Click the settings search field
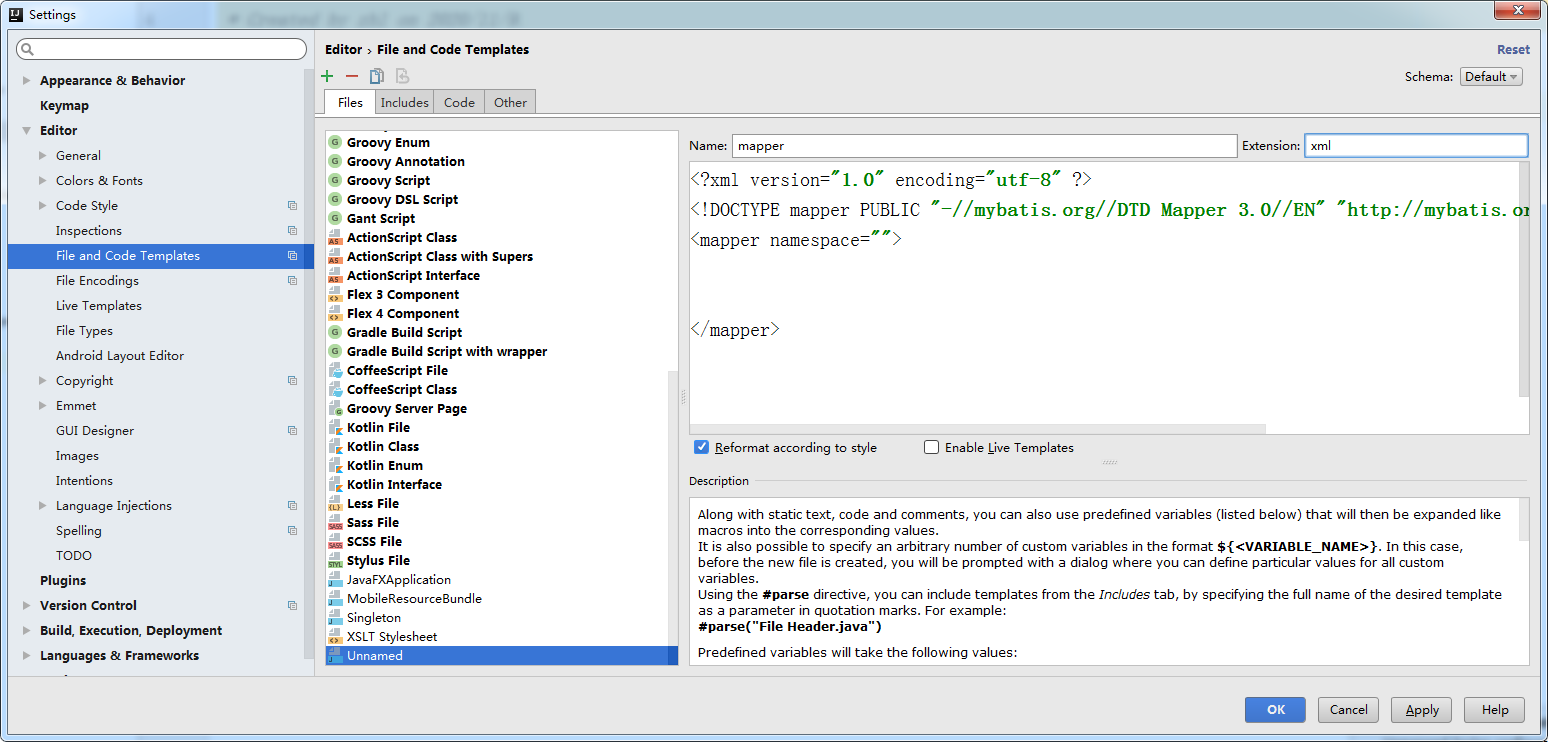The height and width of the screenshot is (742, 1548). click(160, 48)
